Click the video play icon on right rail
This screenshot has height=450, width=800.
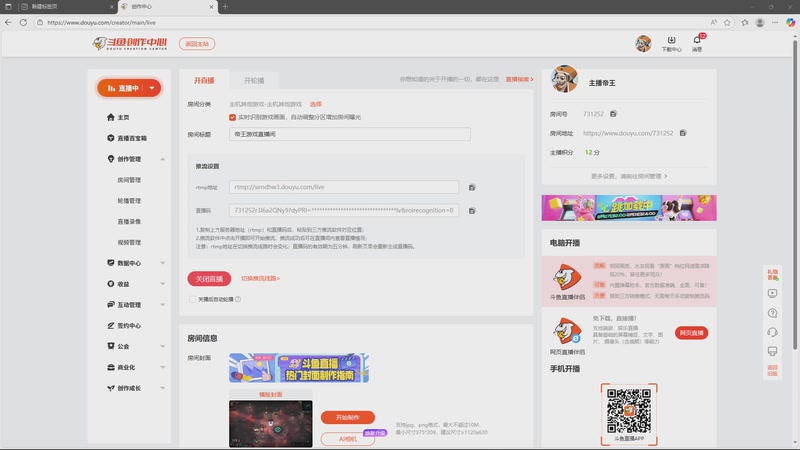[772, 293]
